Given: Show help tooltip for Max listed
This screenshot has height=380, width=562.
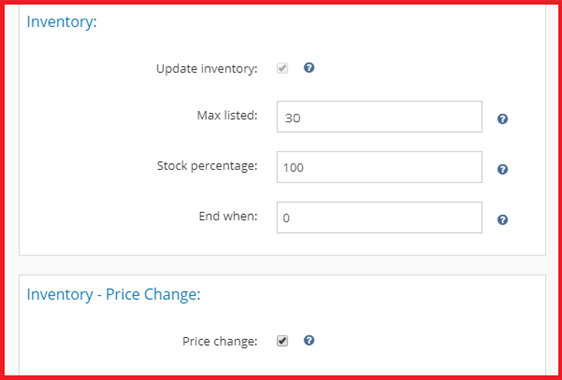Looking at the screenshot, I should (503, 119).
